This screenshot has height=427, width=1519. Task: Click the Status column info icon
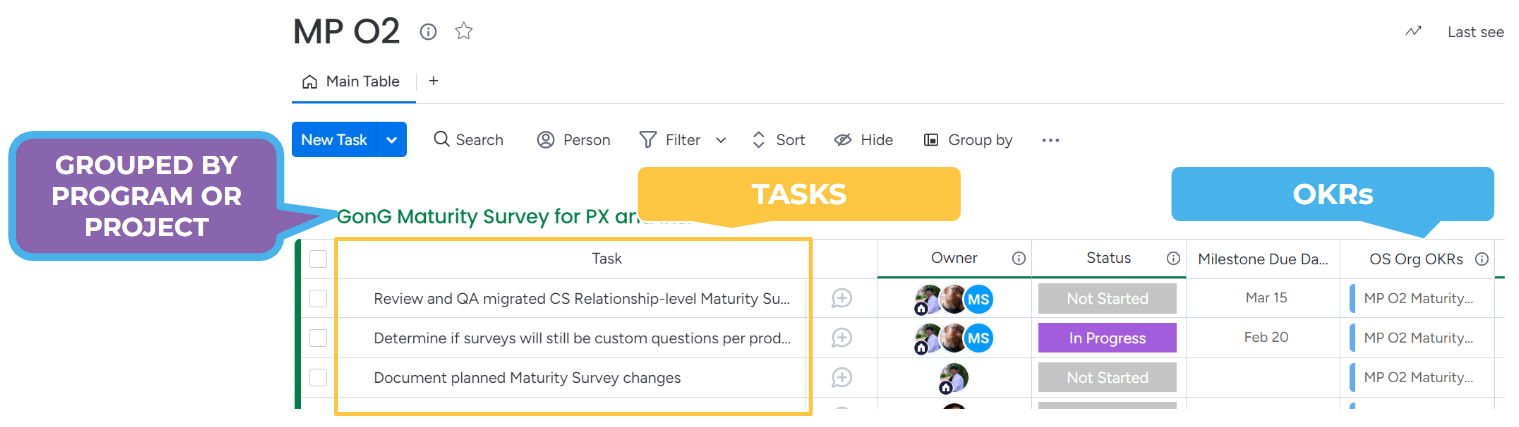(x=1173, y=258)
